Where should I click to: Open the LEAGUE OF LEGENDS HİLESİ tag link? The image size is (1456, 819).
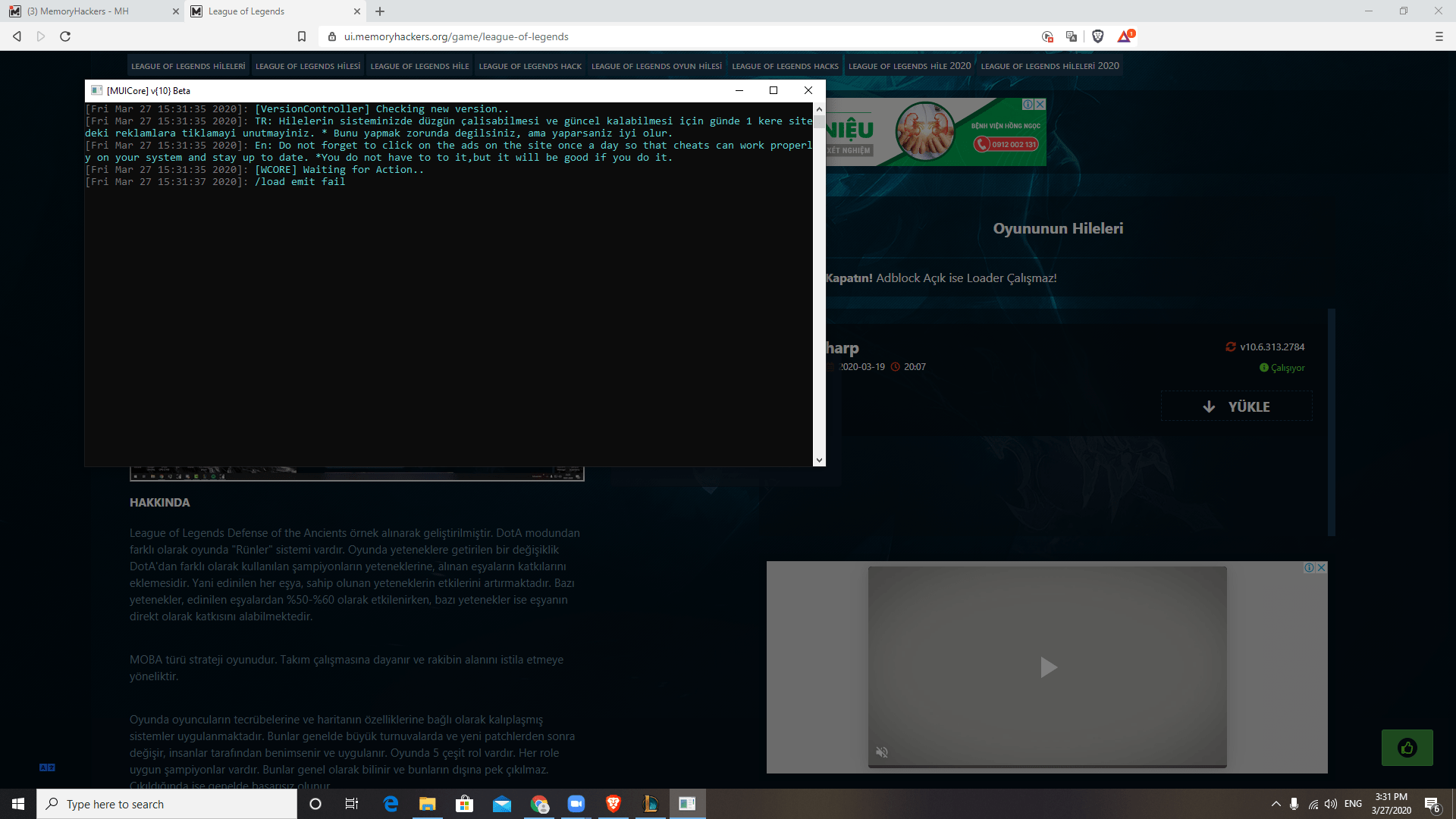(x=308, y=66)
